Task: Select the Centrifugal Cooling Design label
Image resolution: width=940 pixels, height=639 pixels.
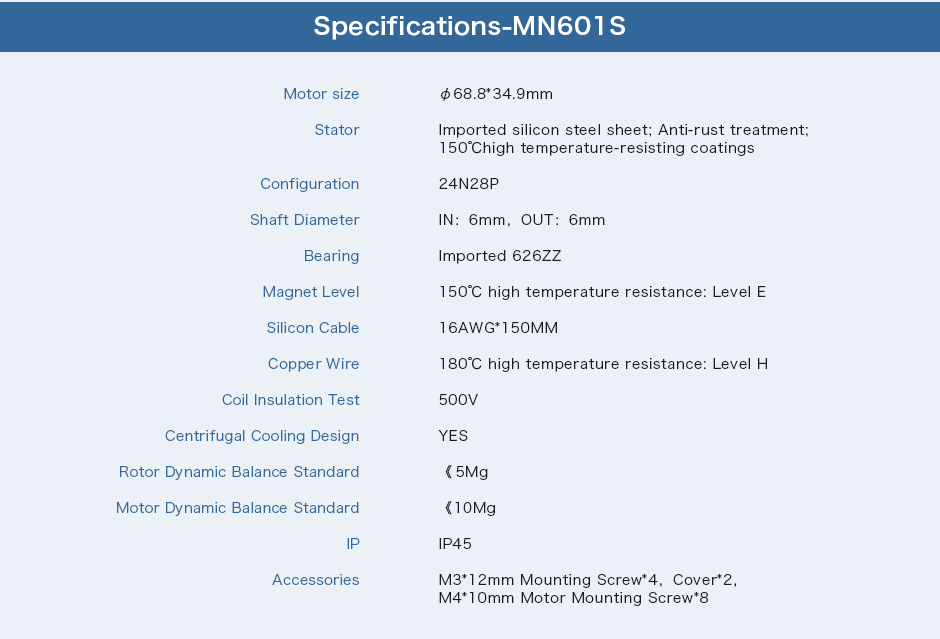Action: [x=262, y=436]
